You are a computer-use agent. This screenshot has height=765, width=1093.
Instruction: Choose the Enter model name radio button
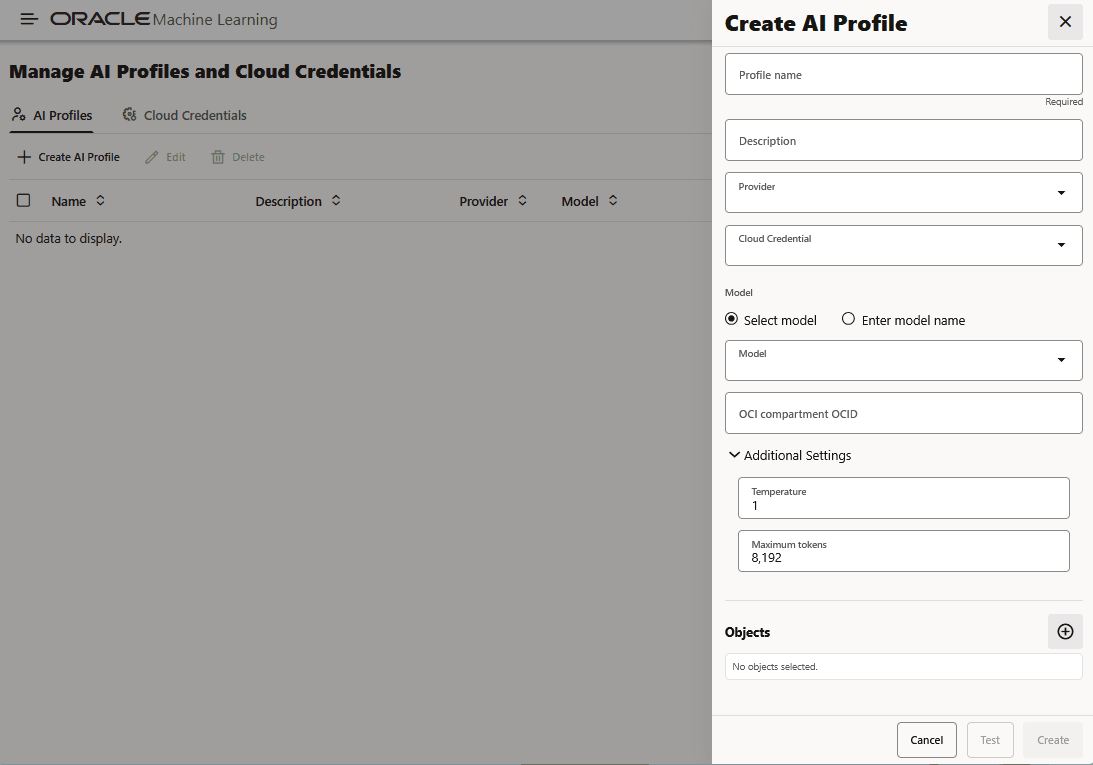click(848, 319)
